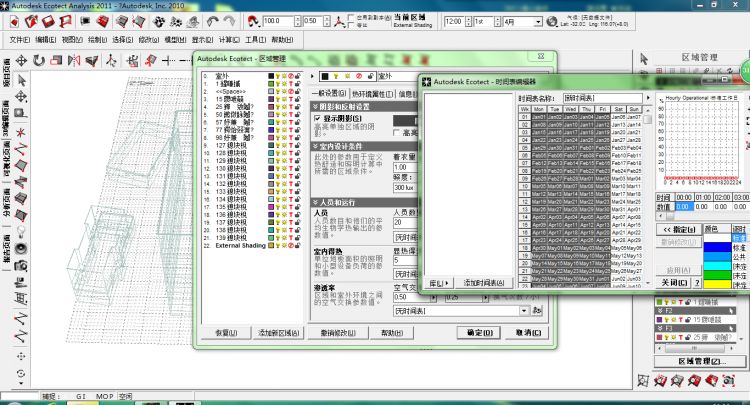Screen dimensions: 750x405
Task: Click the 取消 Cancel button in zone dialog
Action: (528, 332)
